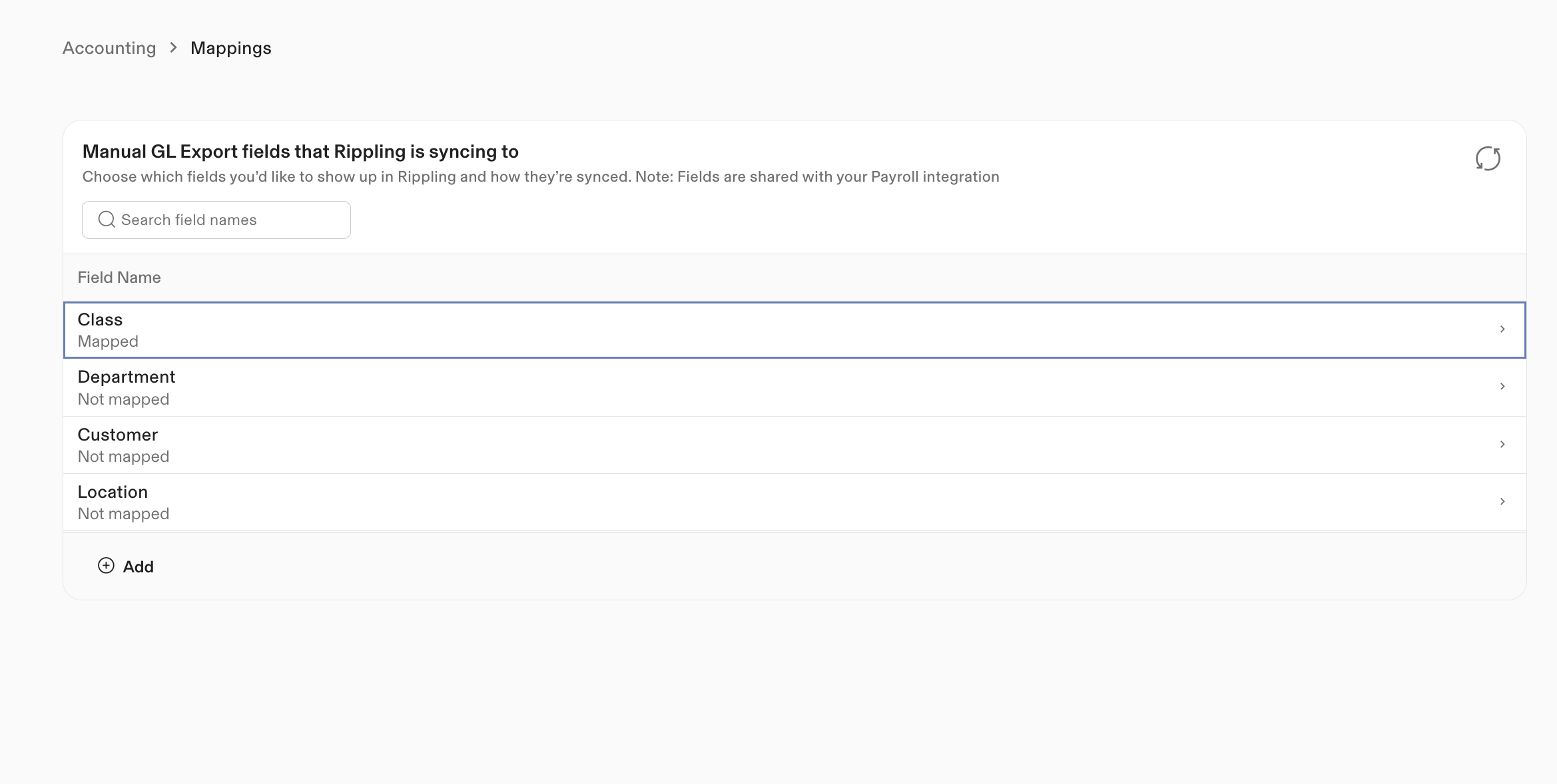
Task: Click the Not mapped label under Department
Action: (123, 399)
